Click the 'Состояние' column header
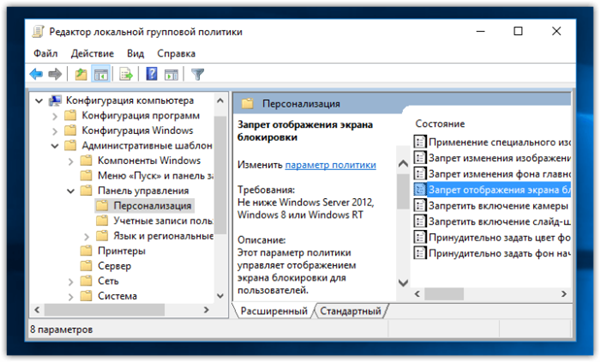The height and width of the screenshot is (362, 600). [x=440, y=124]
